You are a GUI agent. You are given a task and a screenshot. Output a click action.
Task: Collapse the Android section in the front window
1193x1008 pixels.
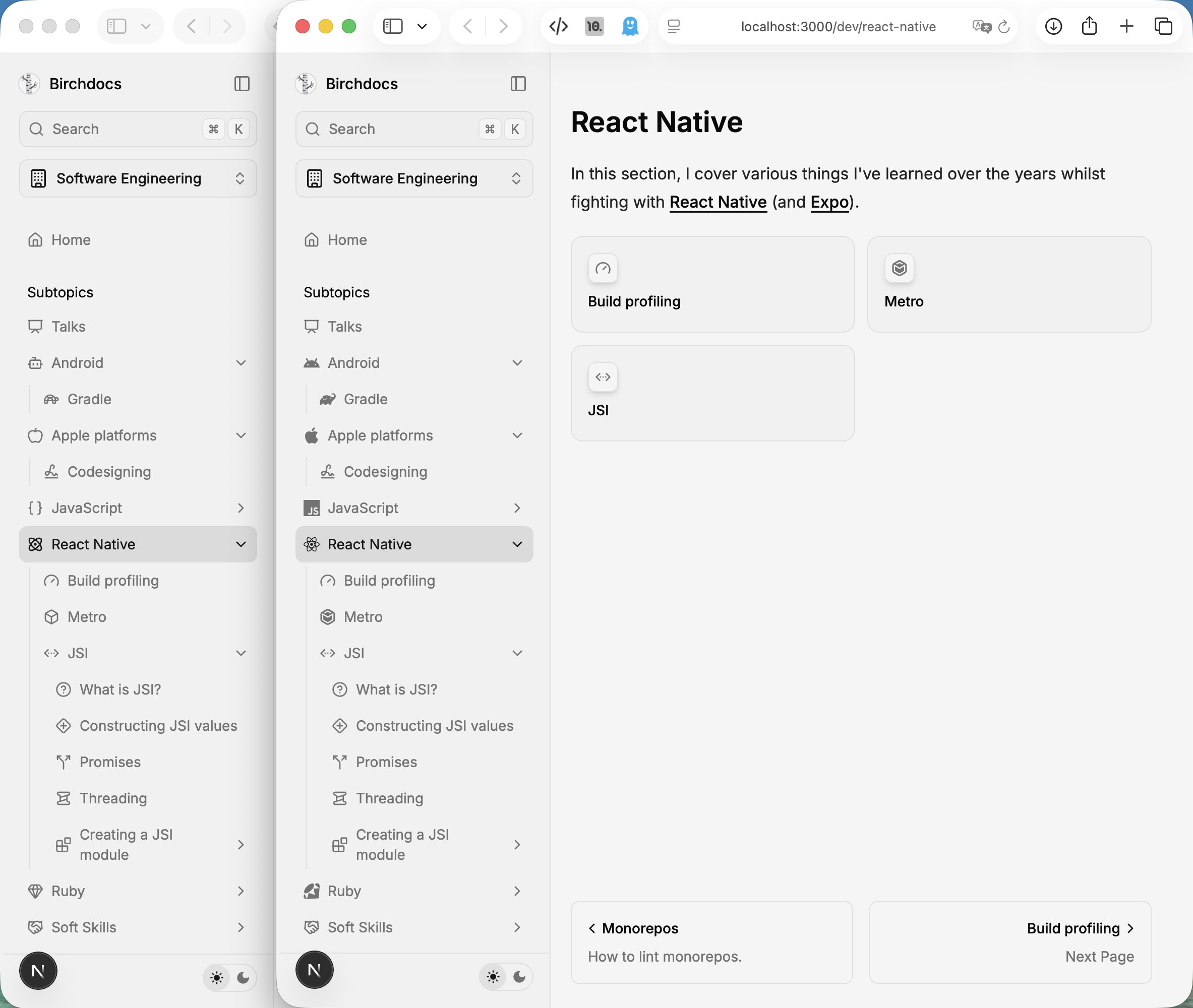coord(517,363)
